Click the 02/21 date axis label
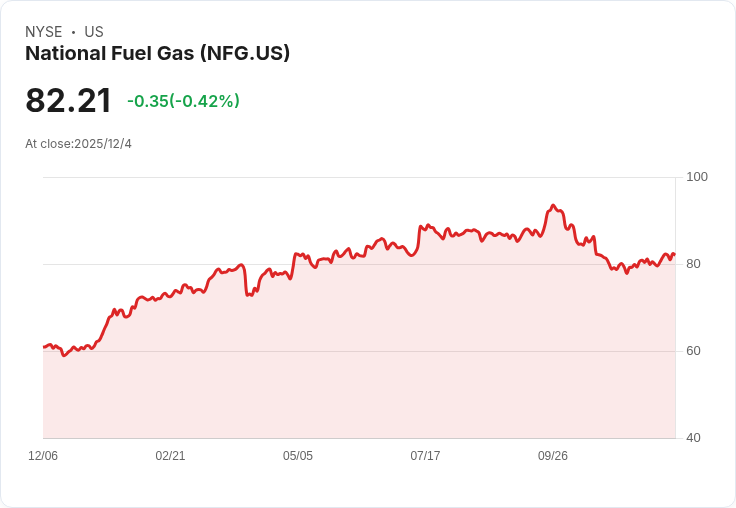This screenshot has height=508, width=736. click(170, 456)
